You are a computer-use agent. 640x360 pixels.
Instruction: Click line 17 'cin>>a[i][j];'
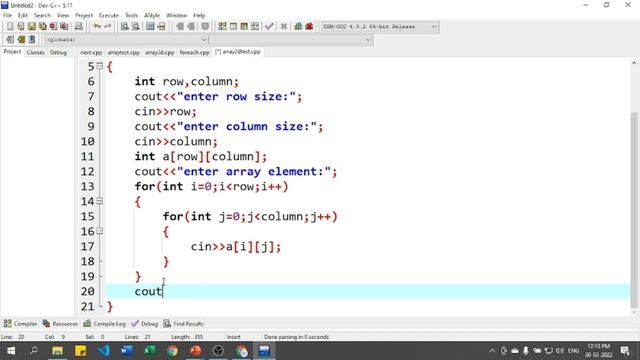236,247
